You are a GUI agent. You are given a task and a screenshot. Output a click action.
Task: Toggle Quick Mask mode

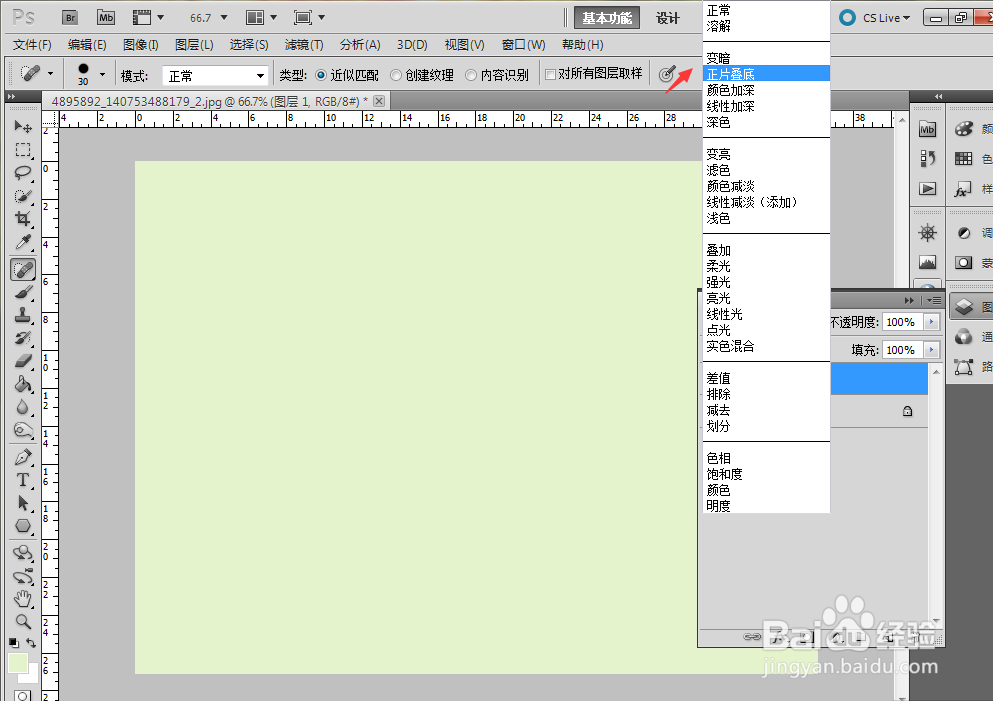23,695
